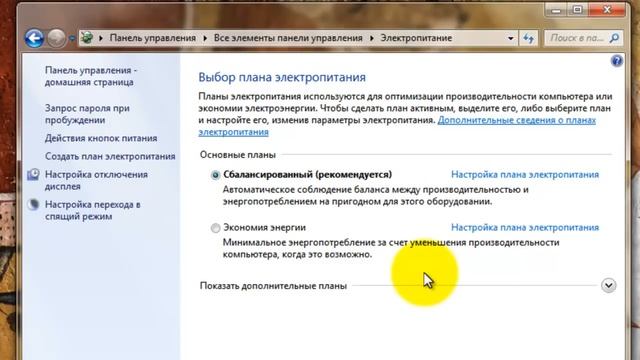Open 'Настройка отключения дисплея' link
Viewport: 640px width, 360px height.
pyautogui.click(x=96, y=180)
